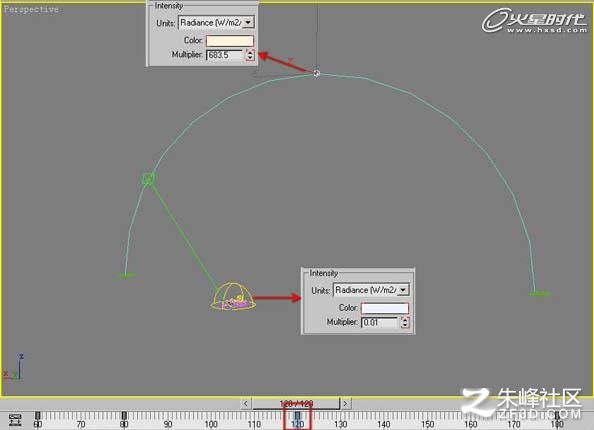Click the pale color swatch in the lower Intensity
594x430 pixels.
[385, 308]
